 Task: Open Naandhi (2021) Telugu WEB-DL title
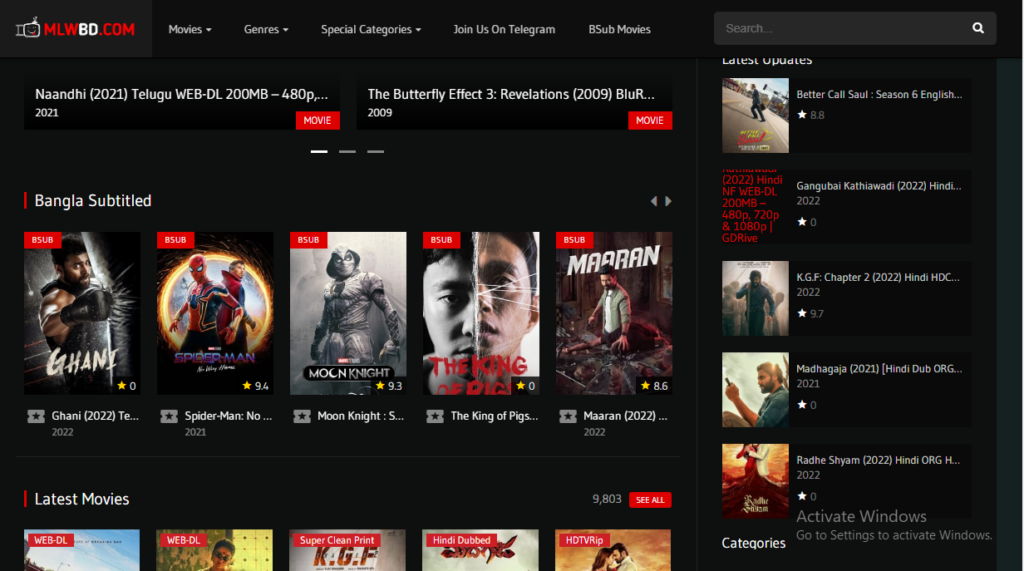coord(182,94)
